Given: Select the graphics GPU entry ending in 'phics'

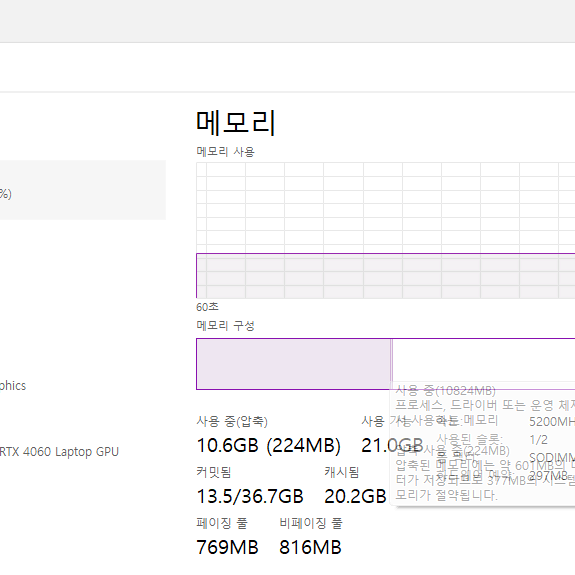Looking at the screenshot, I should pyautogui.click(x=13, y=386).
